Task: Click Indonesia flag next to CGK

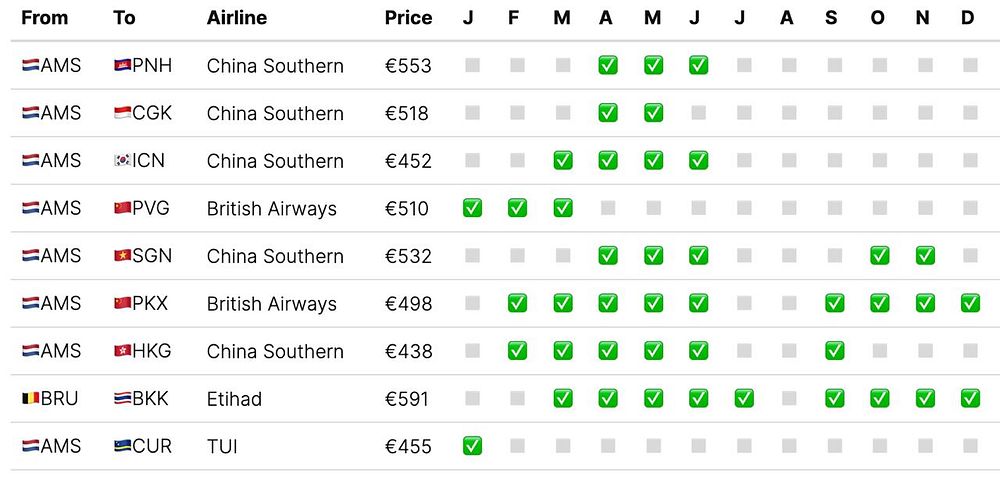Action: tap(123, 113)
